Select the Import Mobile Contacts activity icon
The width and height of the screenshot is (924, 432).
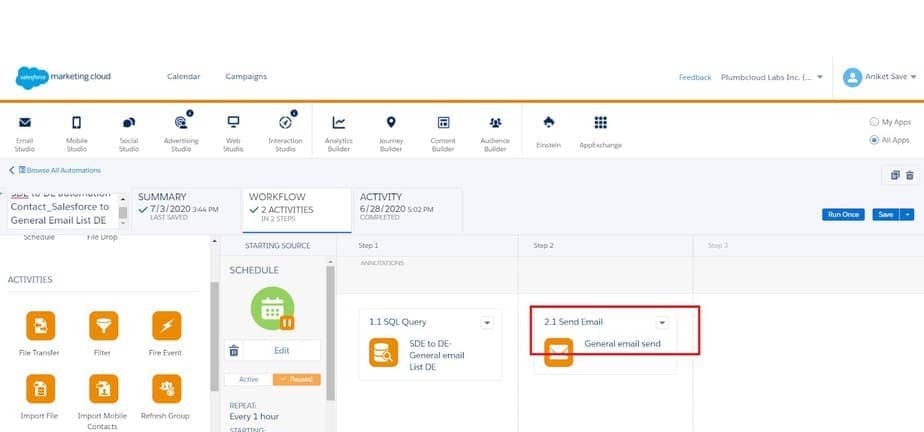click(x=104, y=389)
